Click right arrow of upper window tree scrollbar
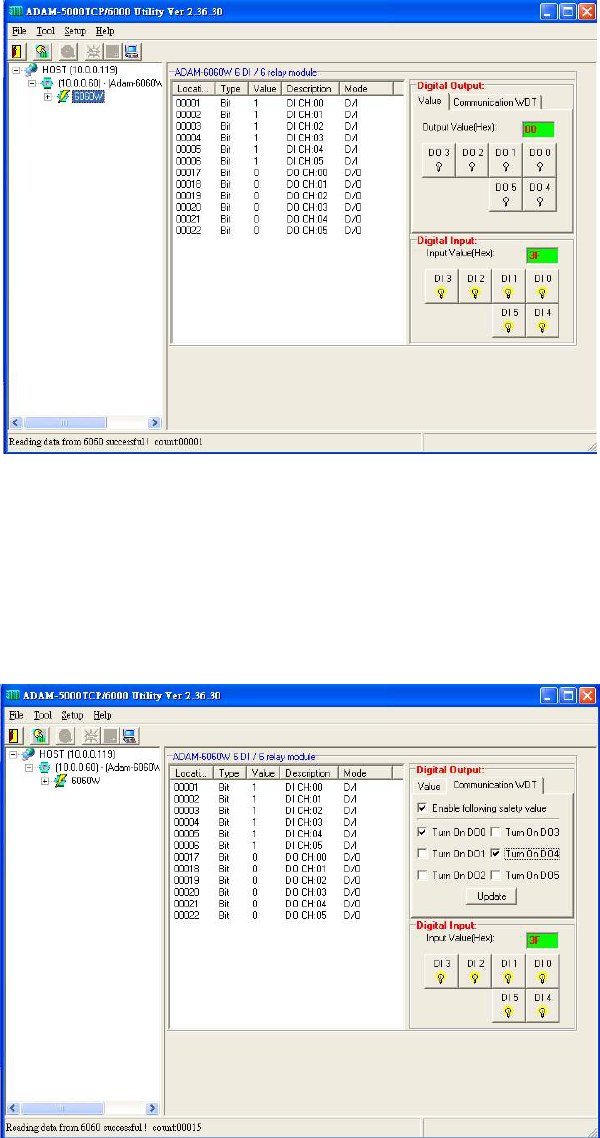Image resolution: width=600 pixels, height=1138 pixels. [155, 422]
